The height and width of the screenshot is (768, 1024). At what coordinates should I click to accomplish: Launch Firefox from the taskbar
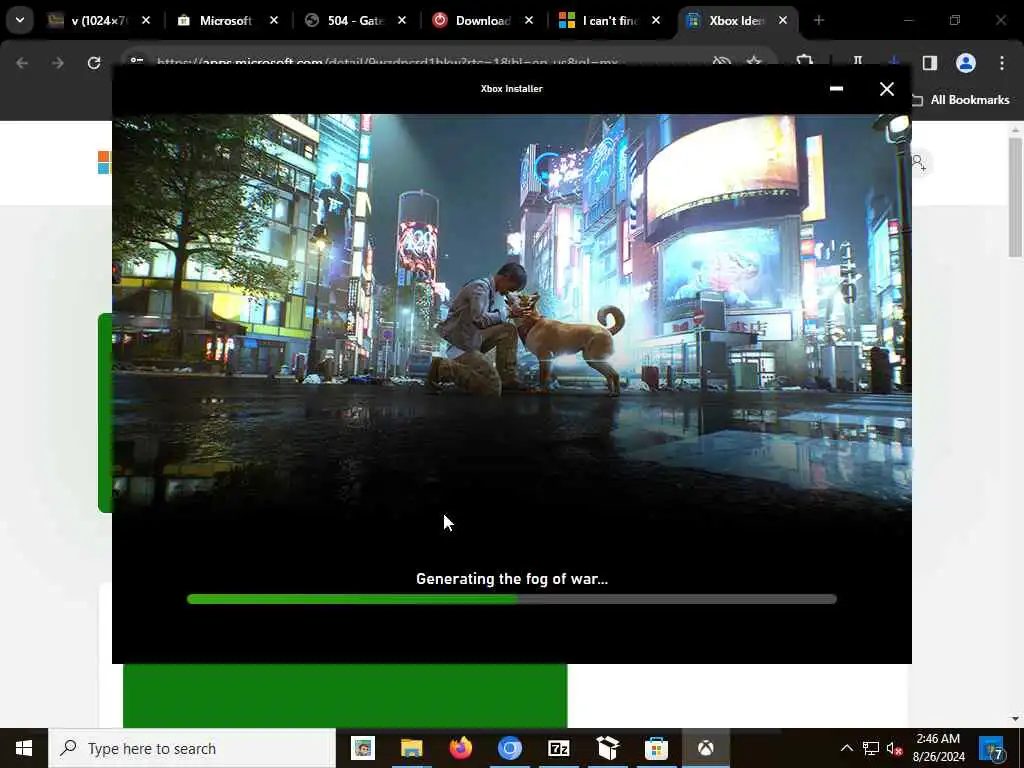click(x=460, y=748)
